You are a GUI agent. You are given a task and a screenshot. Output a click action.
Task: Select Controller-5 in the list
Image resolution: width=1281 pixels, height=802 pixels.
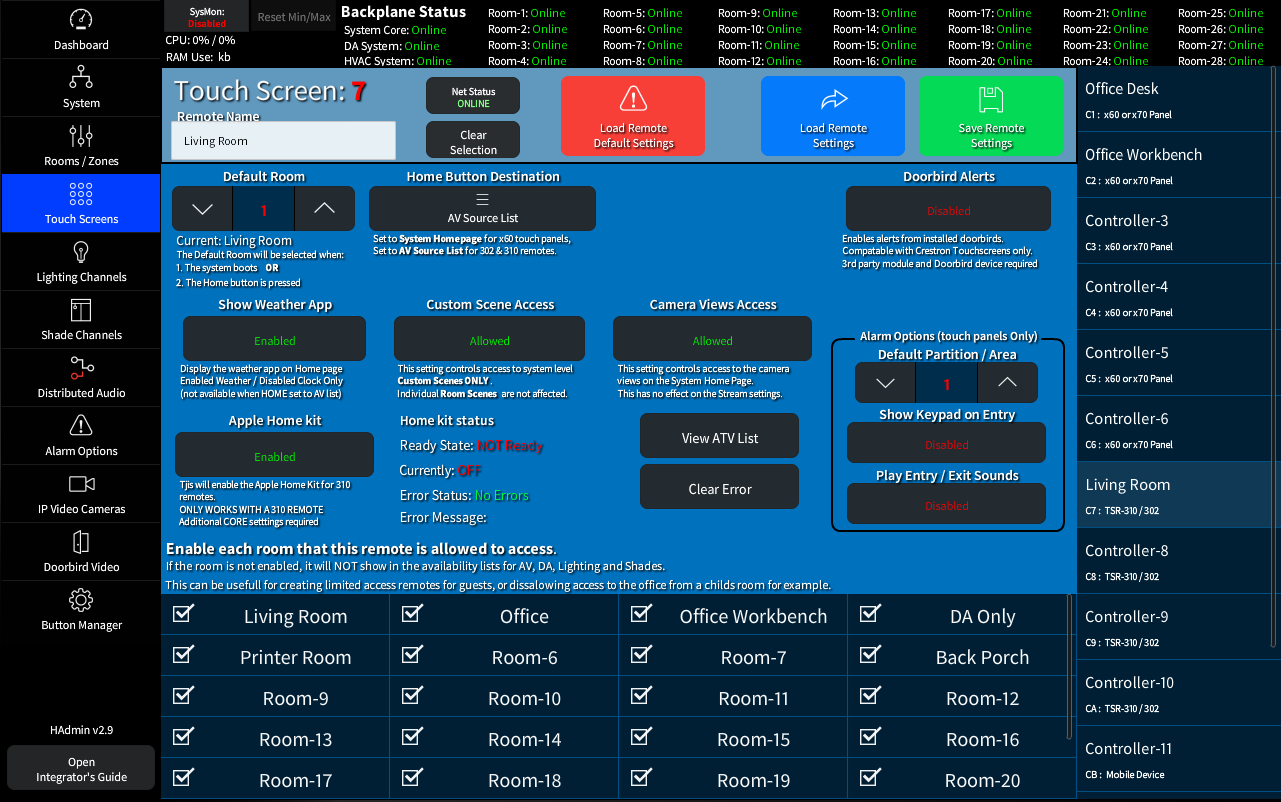[1173, 363]
